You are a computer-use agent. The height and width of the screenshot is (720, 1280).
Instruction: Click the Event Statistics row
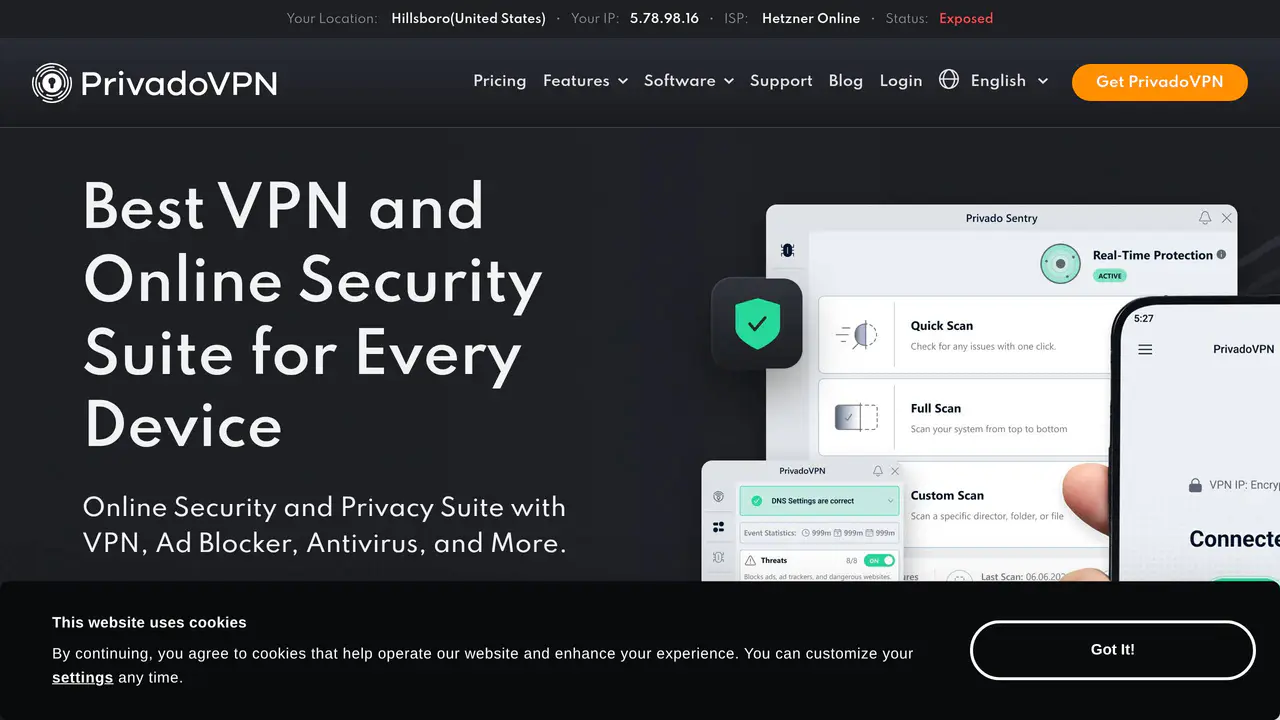point(819,533)
